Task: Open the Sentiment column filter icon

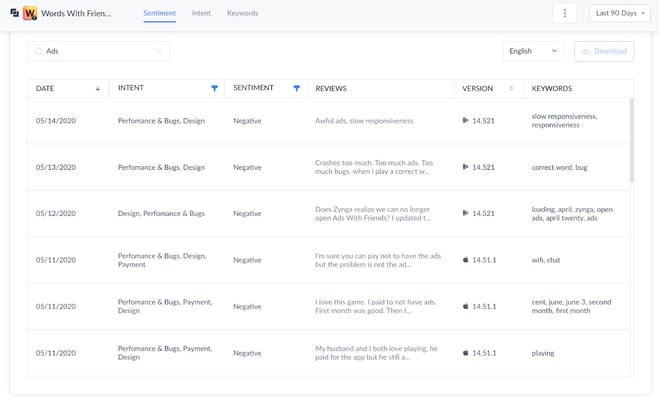Action: click(x=297, y=88)
